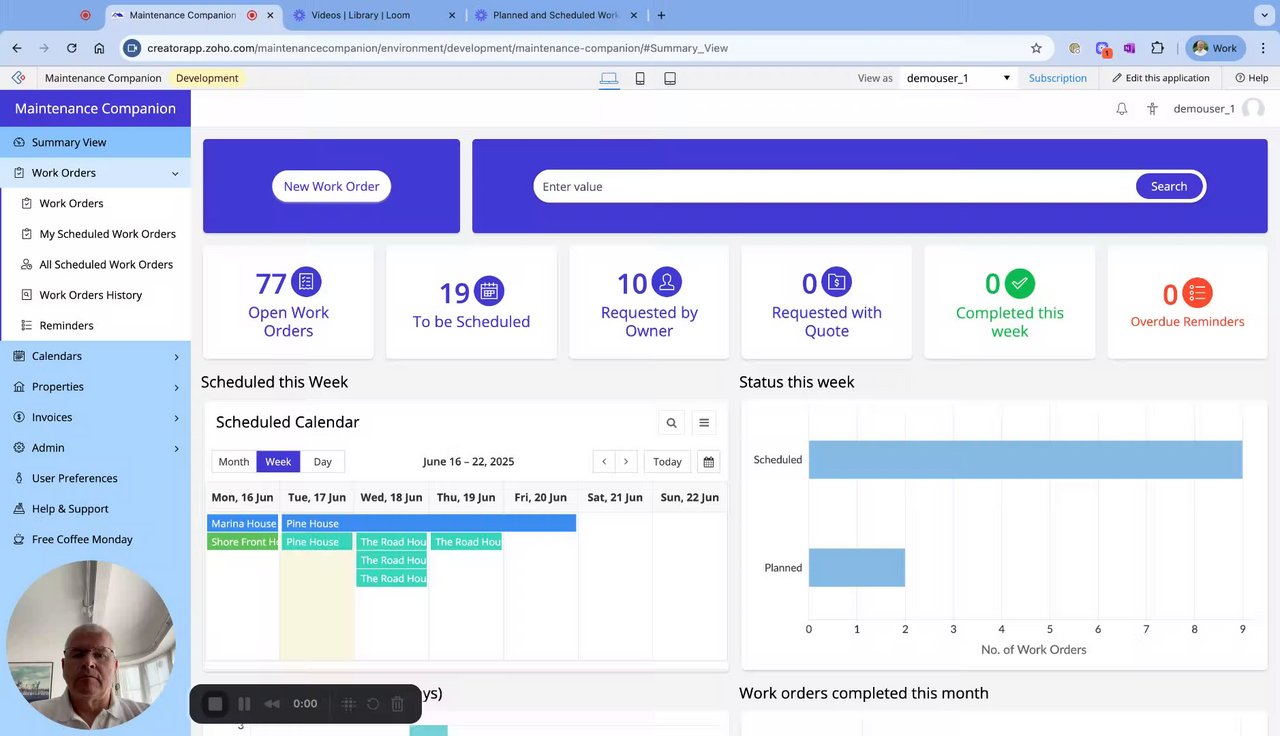This screenshot has width=1280, height=736.
Task: Click the Requested by Owner person icon
Action: (x=667, y=283)
